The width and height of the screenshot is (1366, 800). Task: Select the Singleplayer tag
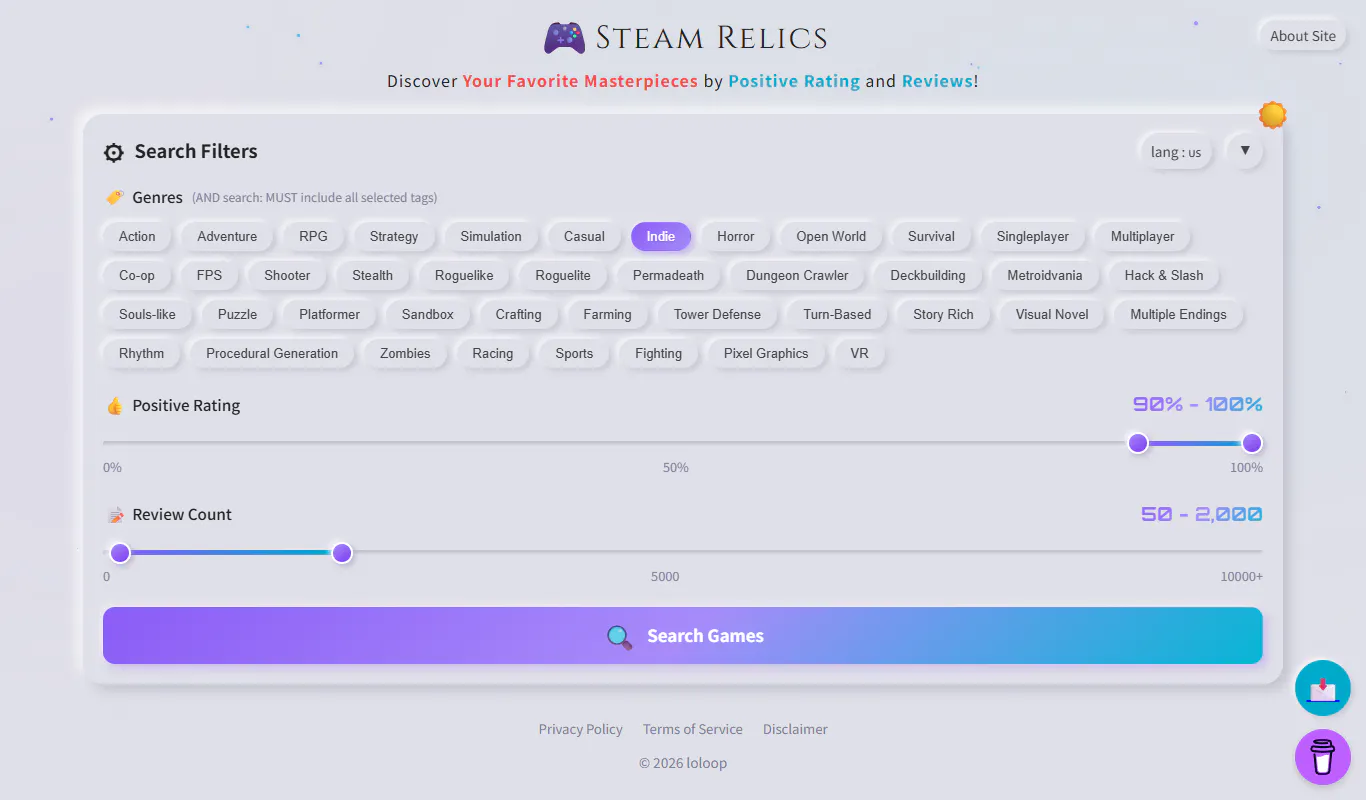1033,237
